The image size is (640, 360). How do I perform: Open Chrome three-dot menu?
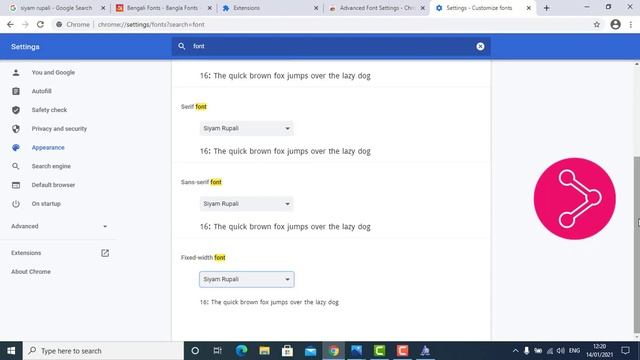(x=631, y=24)
